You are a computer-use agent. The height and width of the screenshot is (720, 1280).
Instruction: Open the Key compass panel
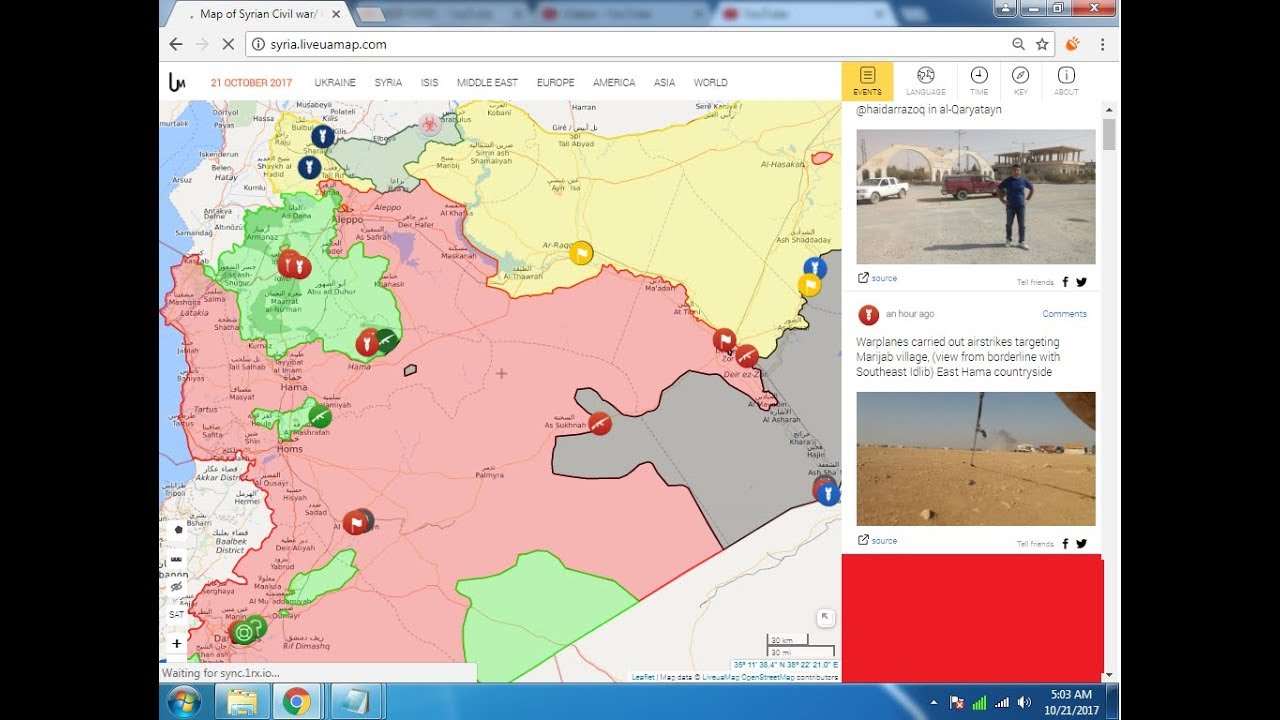pos(1020,81)
